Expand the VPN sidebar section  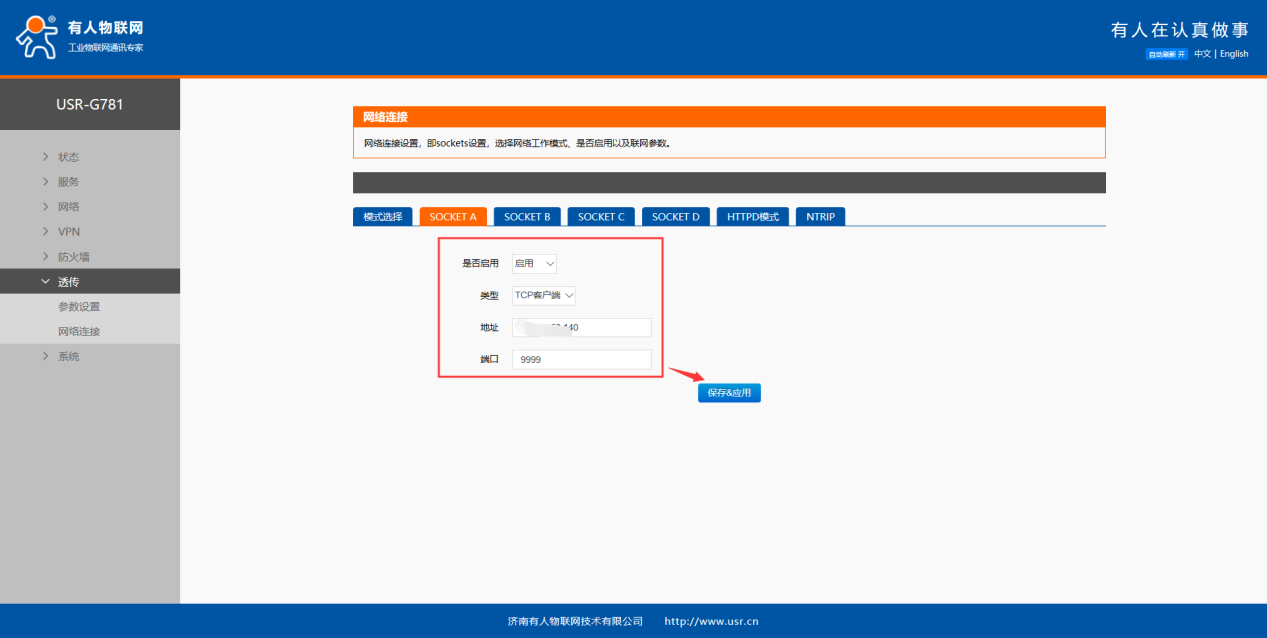[68, 232]
